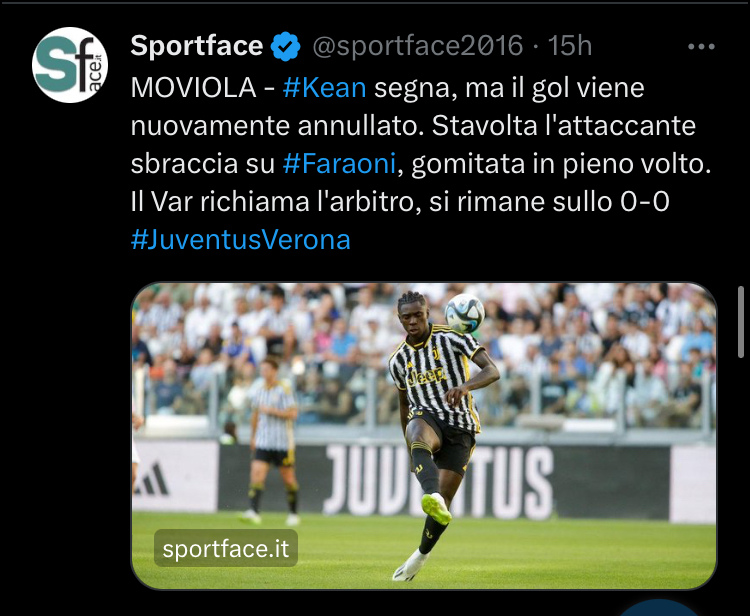Click the blurred background player in the photo
Viewport: 750px width, 616px height.
click(x=272, y=441)
